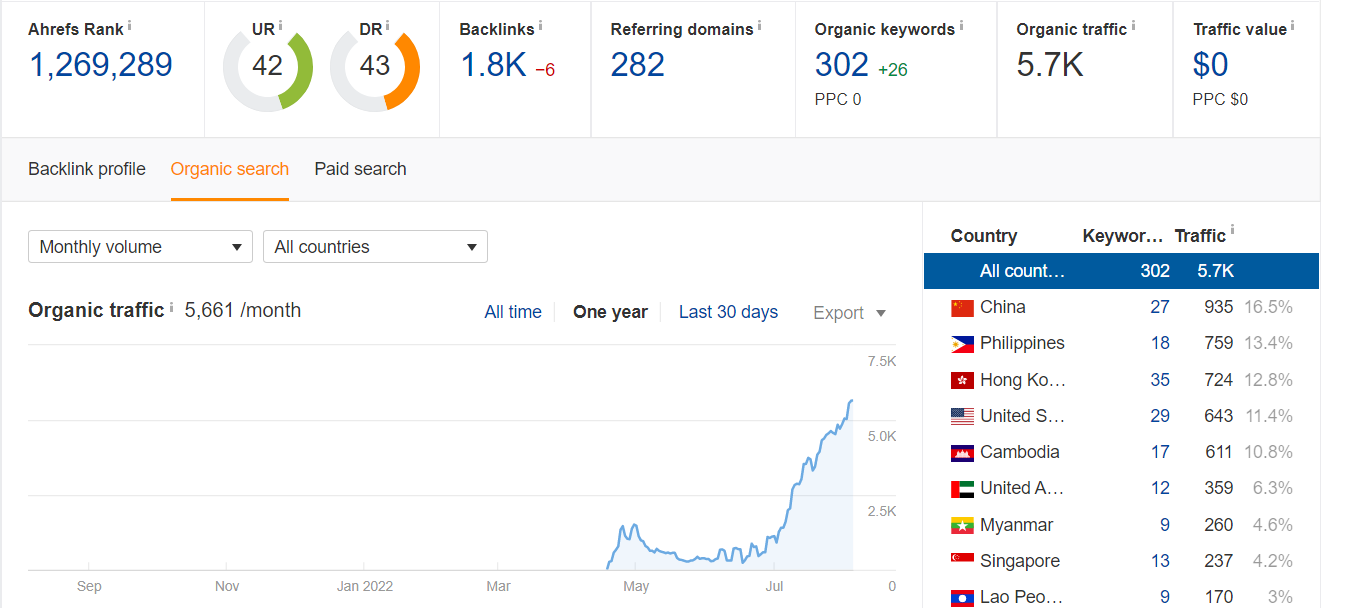
Task: Open the All countries dropdown
Action: (375, 247)
